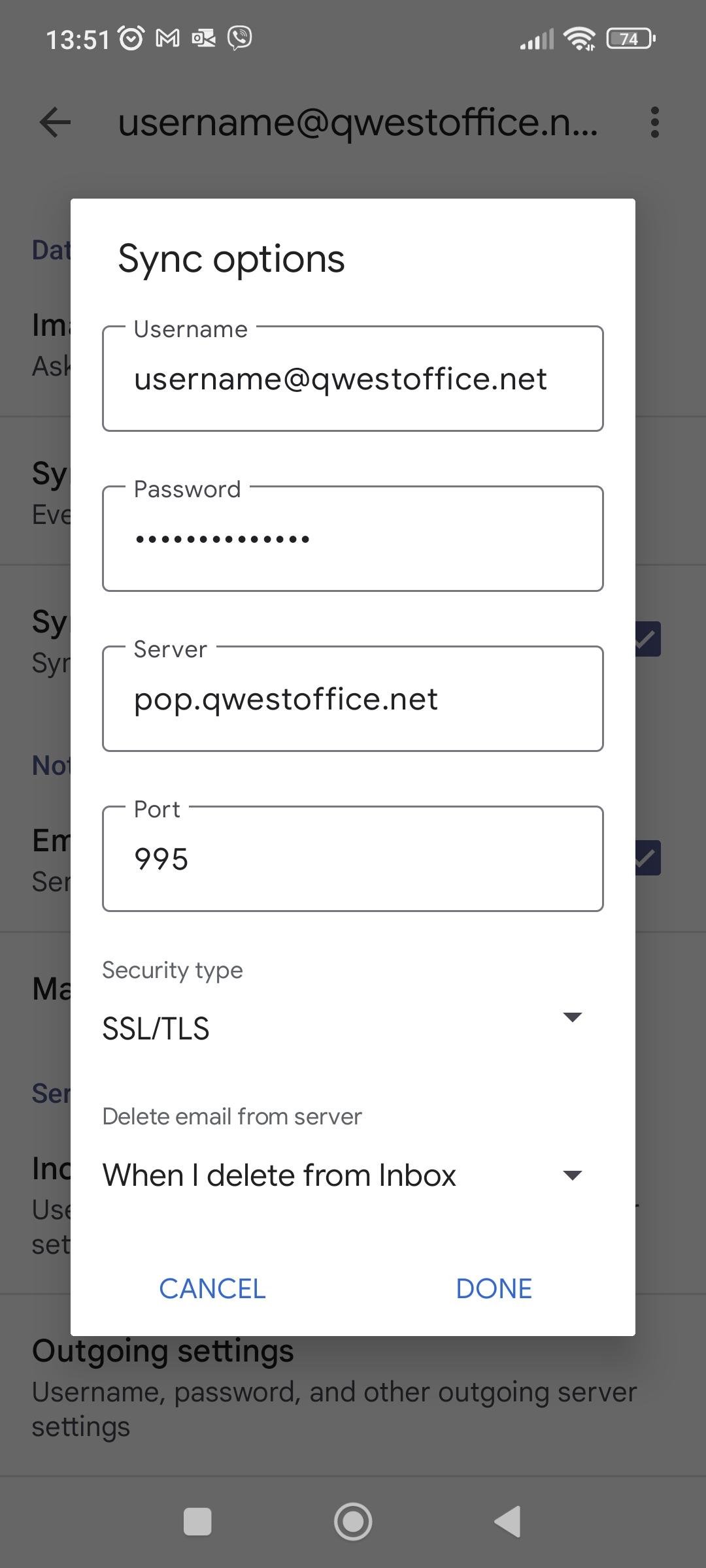Tap the Android recent apps square

197,1522
